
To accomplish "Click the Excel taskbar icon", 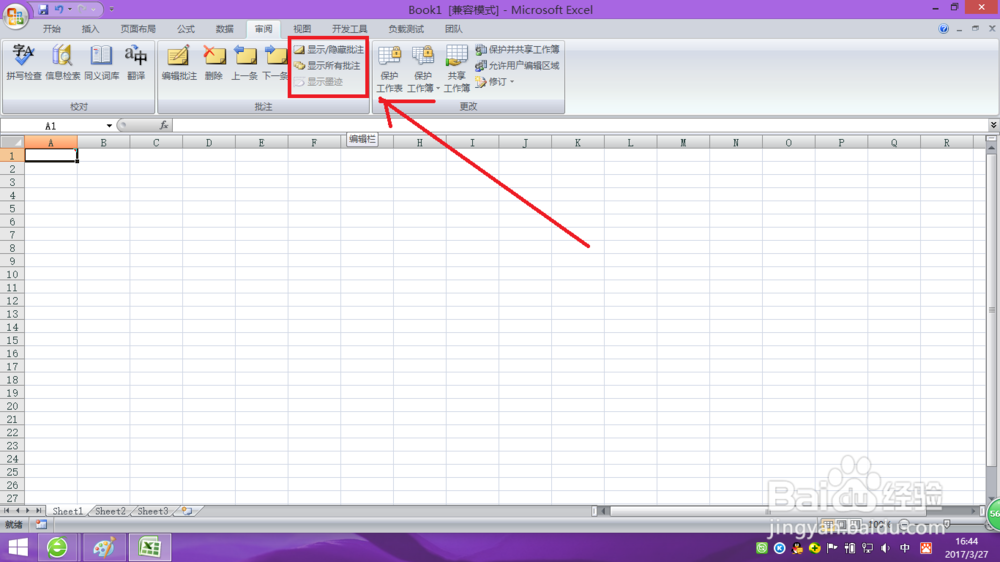I will pos(150,547).
